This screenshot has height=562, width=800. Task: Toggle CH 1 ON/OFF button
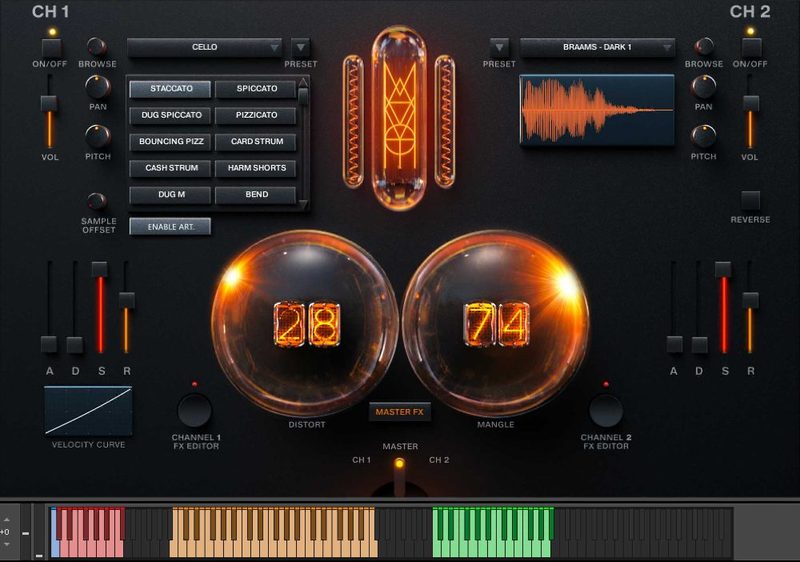pos(52,48)
